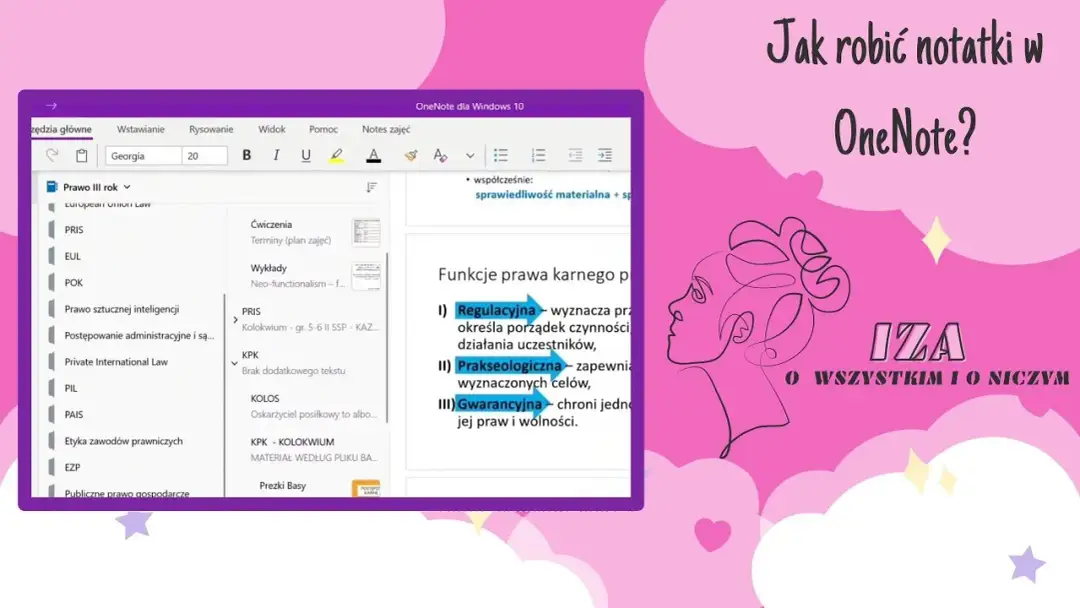1080x608 pixels.
Task: Select the Paste clipboard icon
Action: point(82,155)
